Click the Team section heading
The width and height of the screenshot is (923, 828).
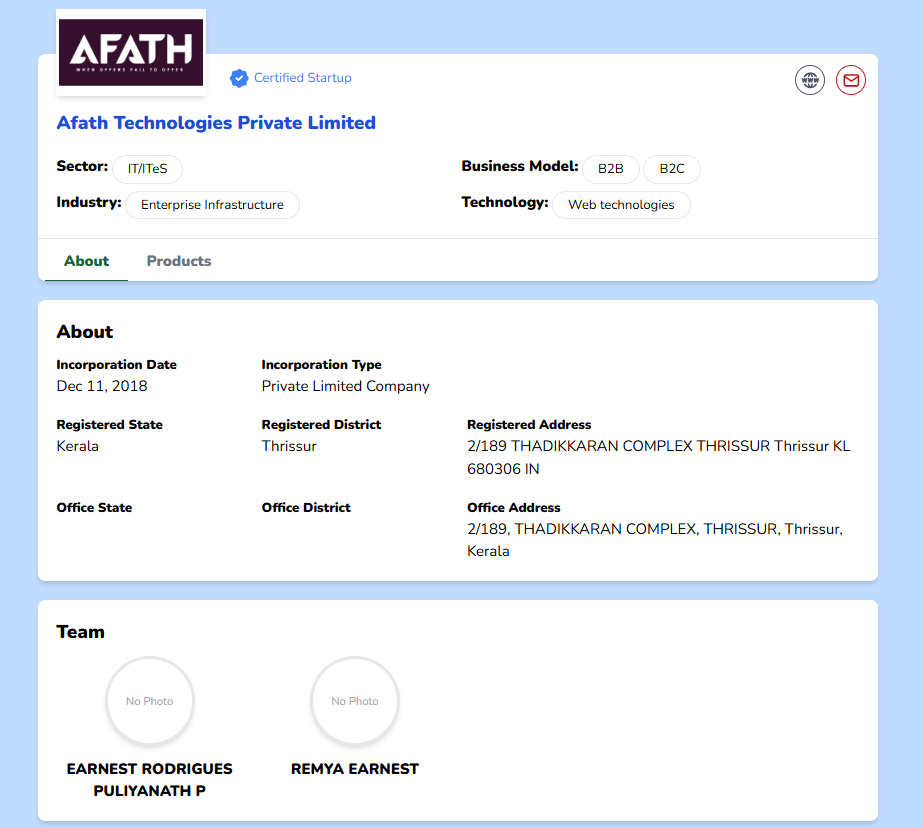pyautogui.click(x=81, y=632)
